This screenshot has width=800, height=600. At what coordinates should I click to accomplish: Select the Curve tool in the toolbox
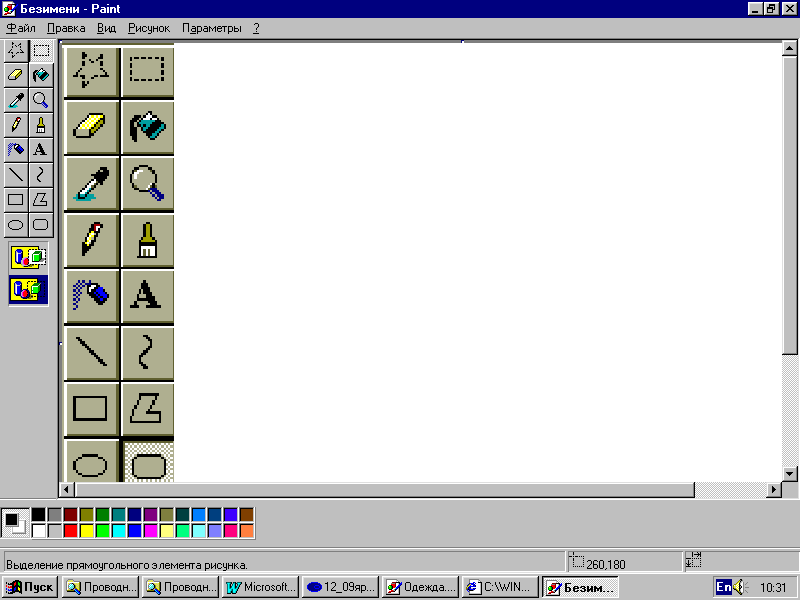coord(41,174)
